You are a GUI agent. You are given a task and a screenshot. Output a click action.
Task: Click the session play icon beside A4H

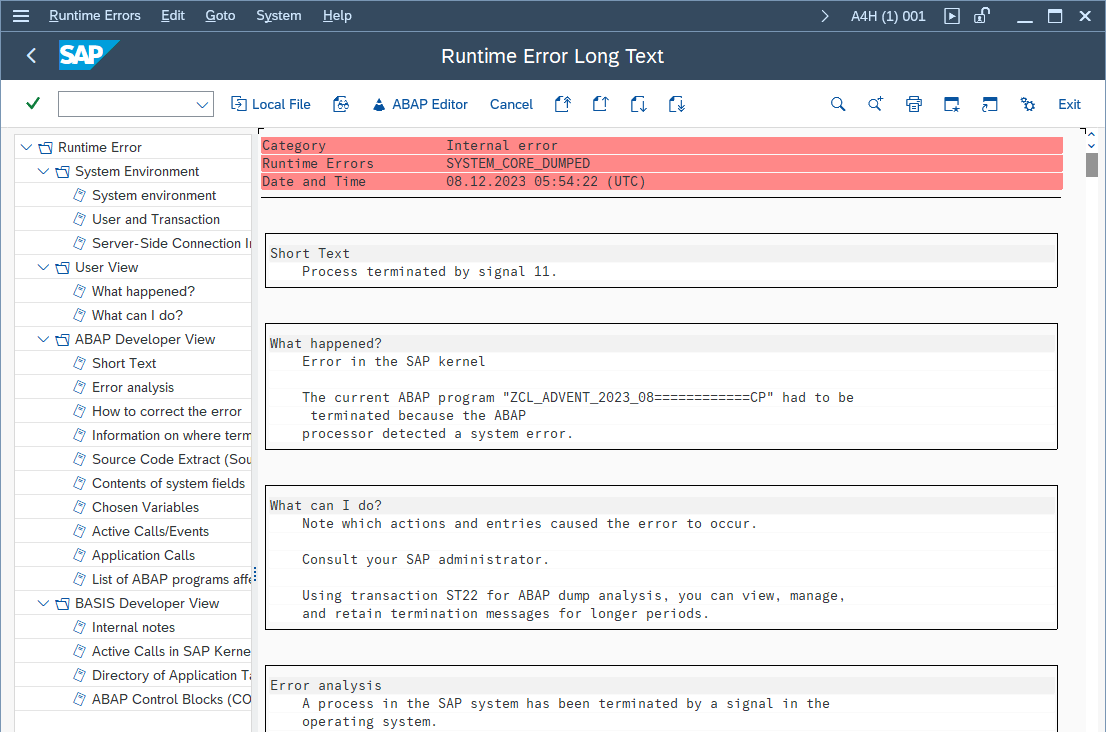pyautogui.click(x=952, y=16)
